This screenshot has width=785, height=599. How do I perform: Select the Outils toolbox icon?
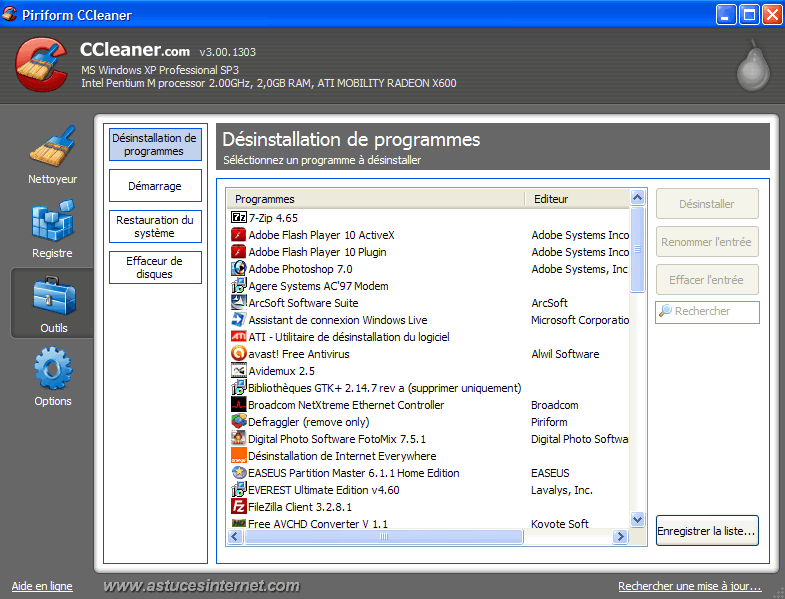coord(54,295)
